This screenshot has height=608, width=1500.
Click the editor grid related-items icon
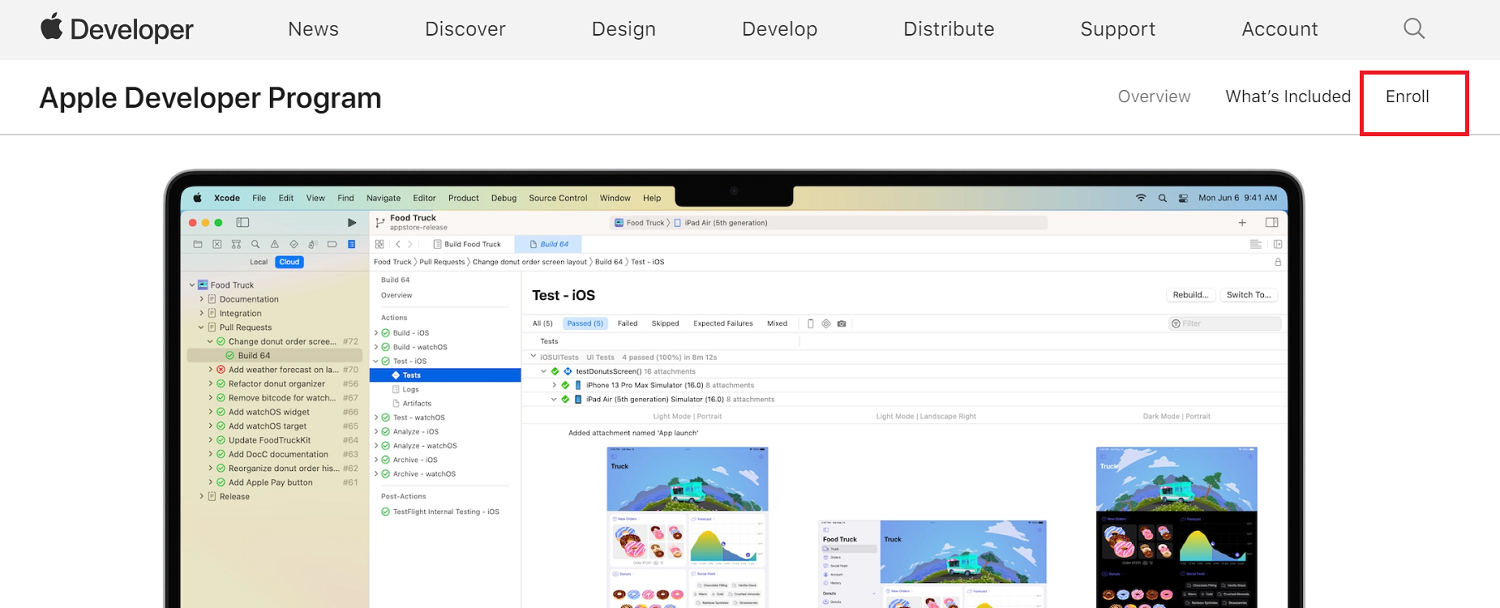(380, 244)
